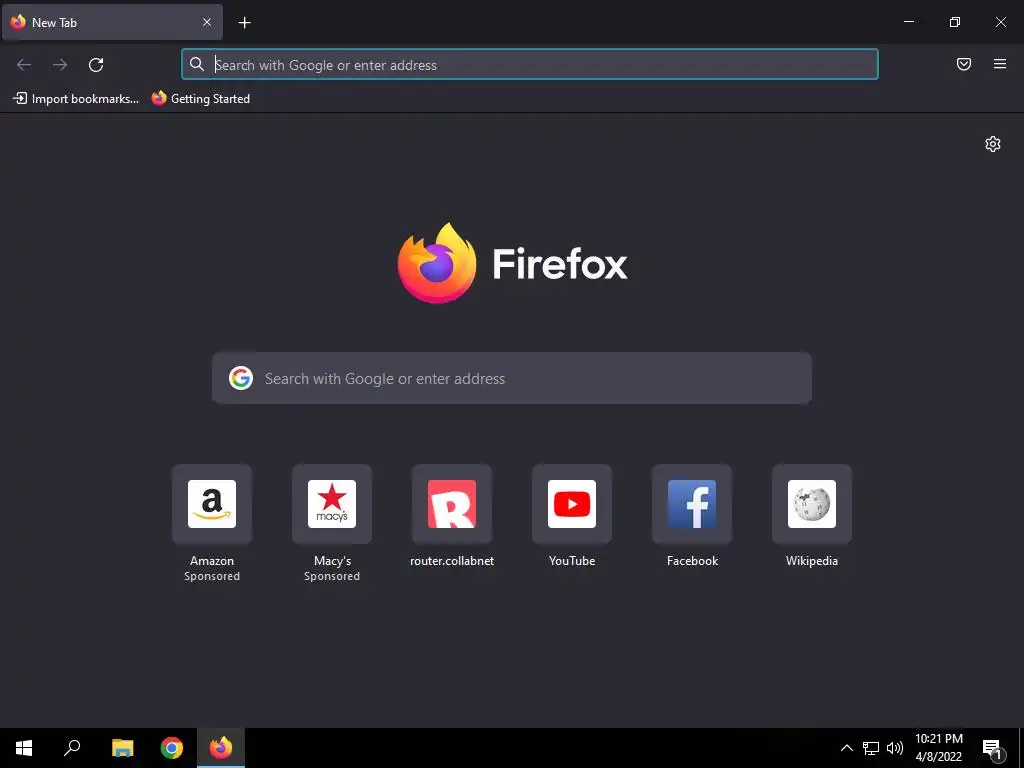Viewport: 1024px width, 768px height.
Task: Select the New Tab tab
Action: pos(112,22)
